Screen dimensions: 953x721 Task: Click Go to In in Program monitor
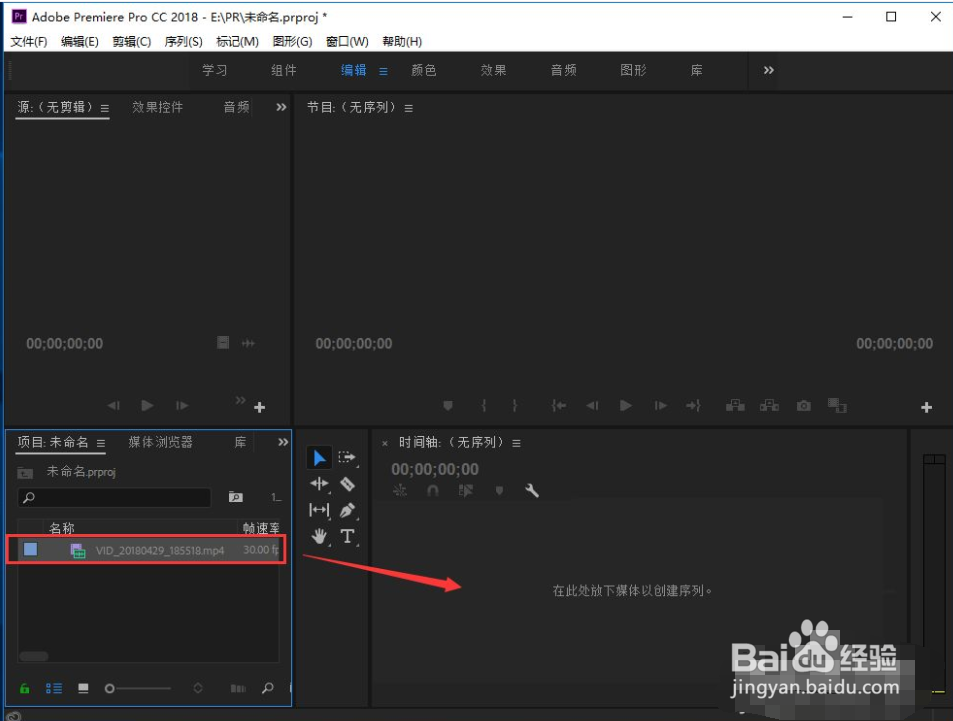click(x=559, y=405)
